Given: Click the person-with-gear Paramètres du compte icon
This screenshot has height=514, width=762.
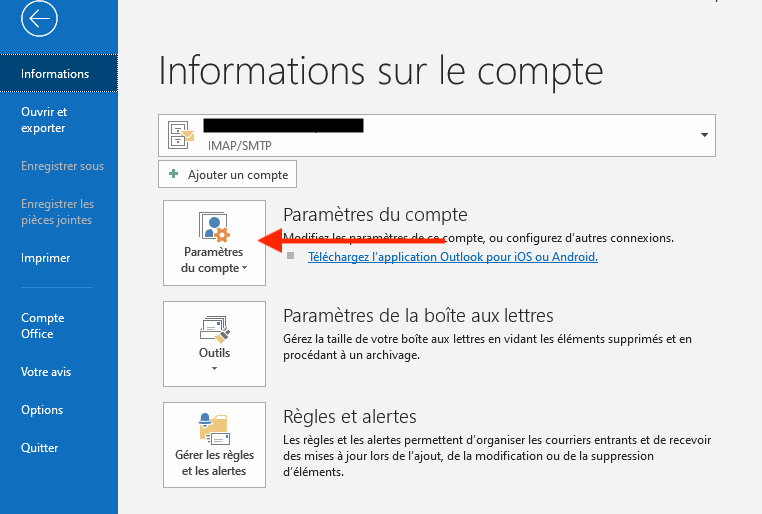Looking at the screenshot, I should point(214,227).
